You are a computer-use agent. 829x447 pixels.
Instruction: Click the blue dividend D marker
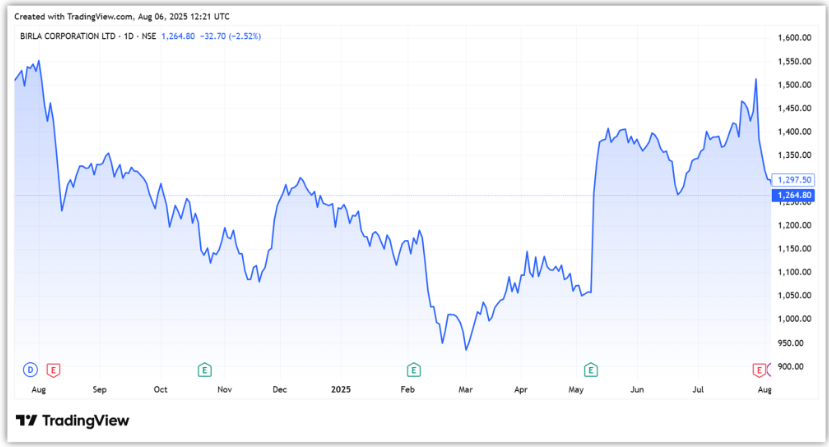coord(30,370)
